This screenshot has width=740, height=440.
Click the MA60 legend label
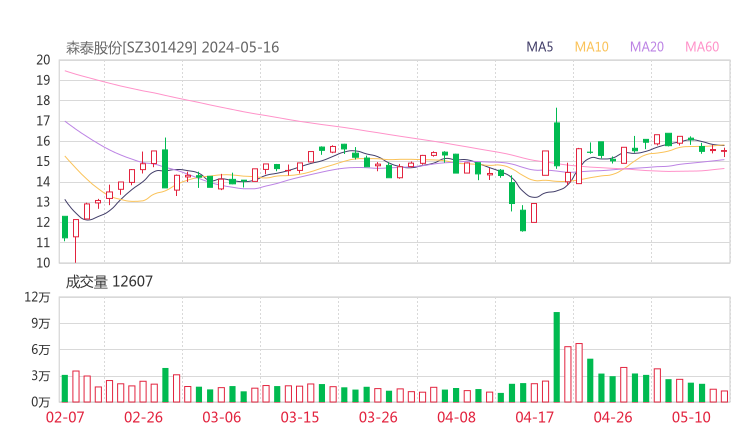702,47
